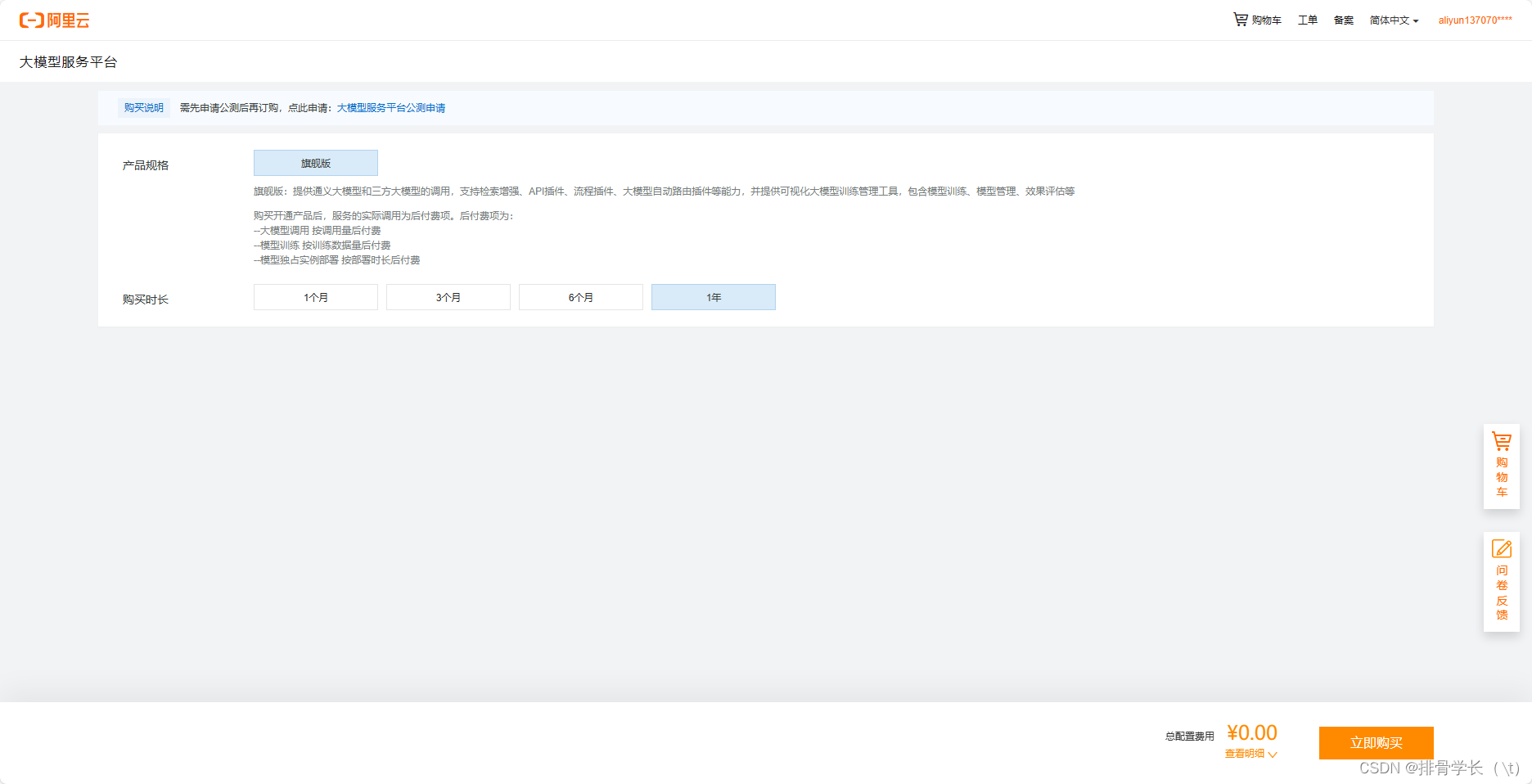1532x784 pixels.
Task: Click the 总配置费用 label
Action: 1190,737
